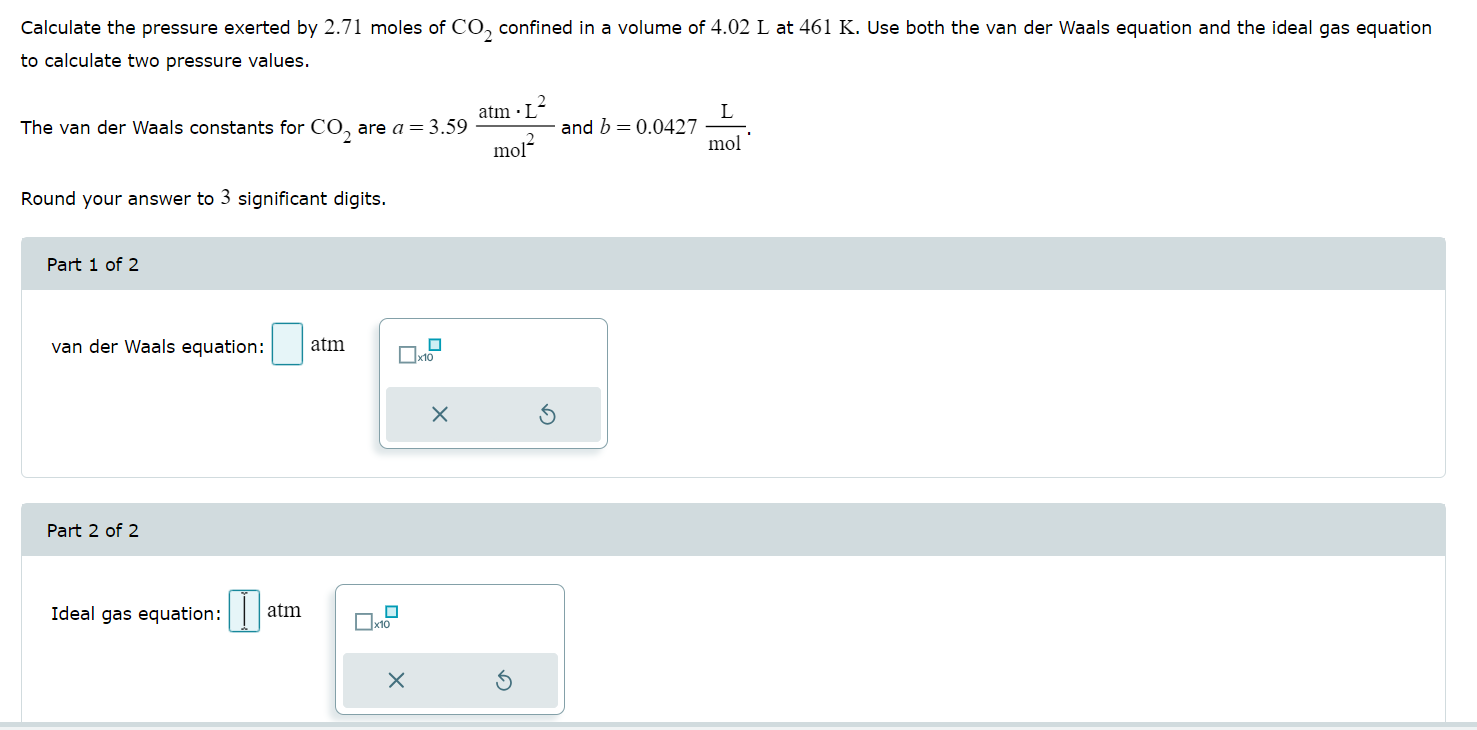Click the Part 1 answer tool palette
The height and width of the screenshot is (730, 1477).
click(493, 382)
